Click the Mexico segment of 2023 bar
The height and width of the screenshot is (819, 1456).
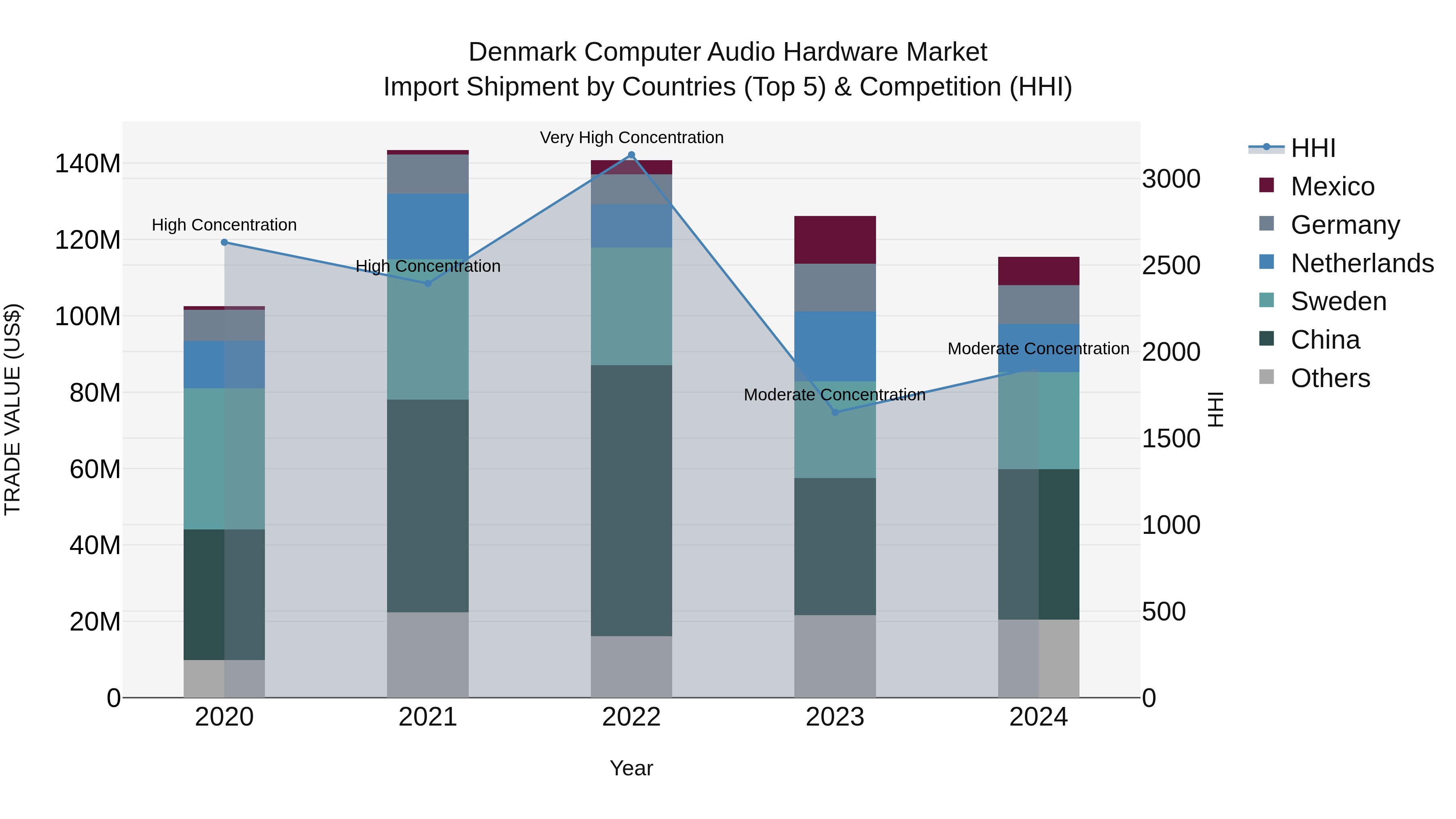[x=836, y=240]
